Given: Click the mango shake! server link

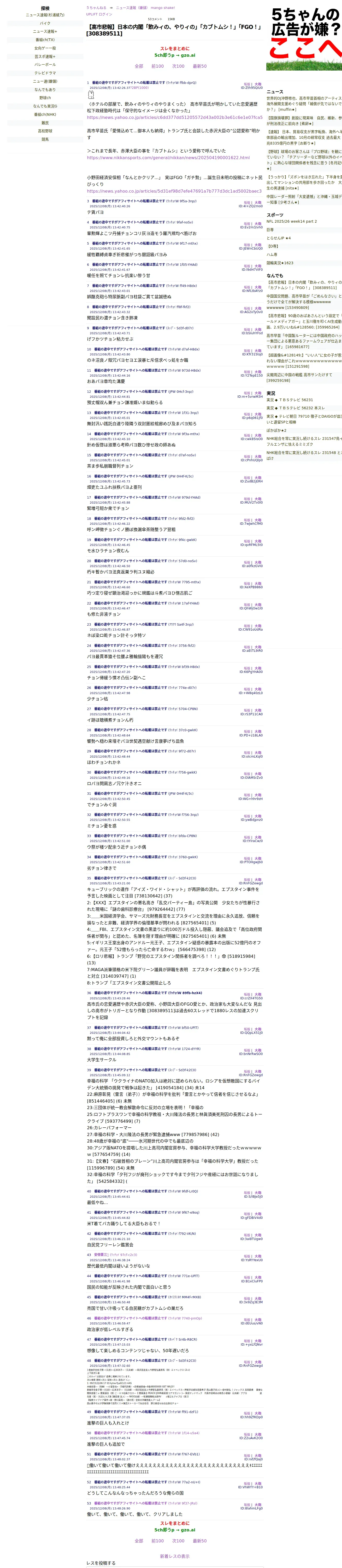Looking at the screenshot, I should 162,8.
